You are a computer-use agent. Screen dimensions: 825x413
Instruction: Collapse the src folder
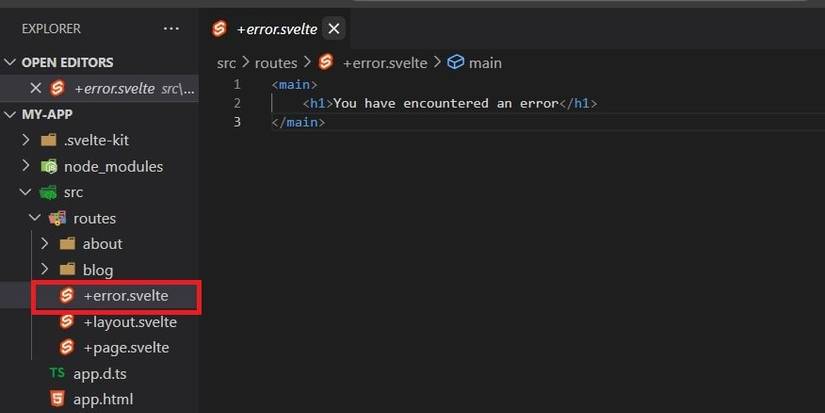point(26,192)
